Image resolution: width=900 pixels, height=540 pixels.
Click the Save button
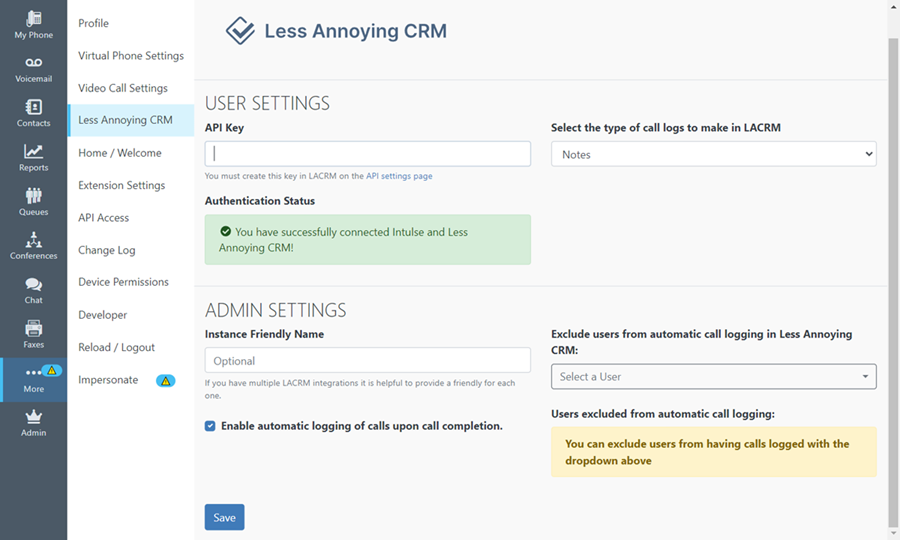pyautogui.click(x=224, y=517)
